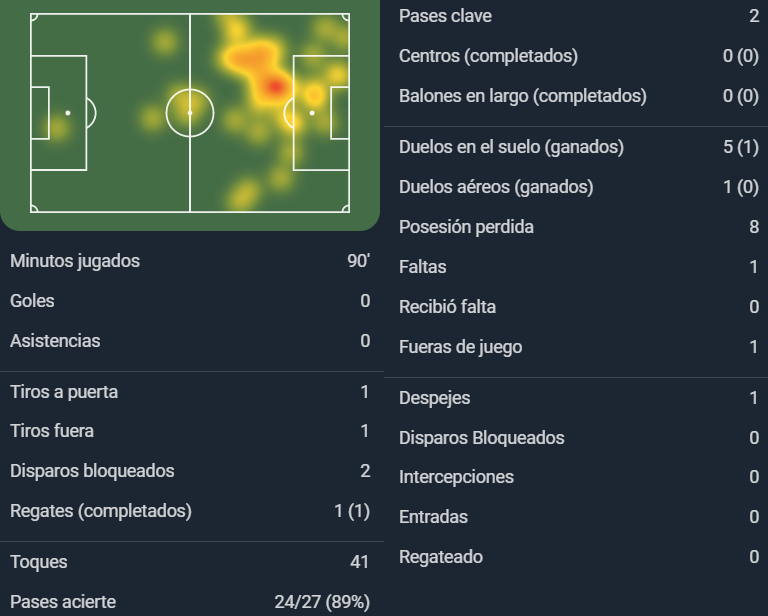Select the Tiros fuera stat
This screenshot has height=616, width=768.
click(x=190, y=431)
